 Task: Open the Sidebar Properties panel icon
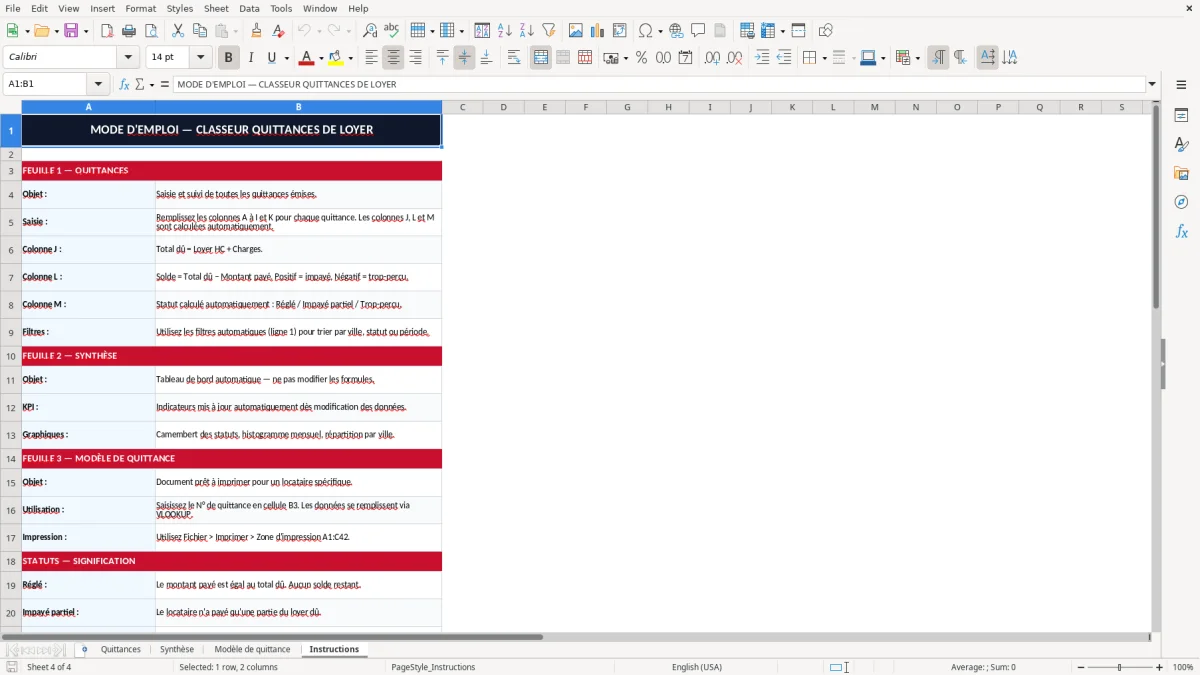tap(1181, 116)
